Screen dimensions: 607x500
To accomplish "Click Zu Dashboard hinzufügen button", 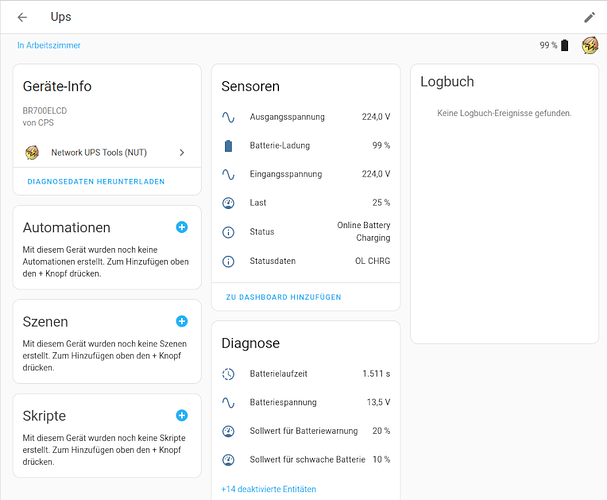I will point(283,297).
